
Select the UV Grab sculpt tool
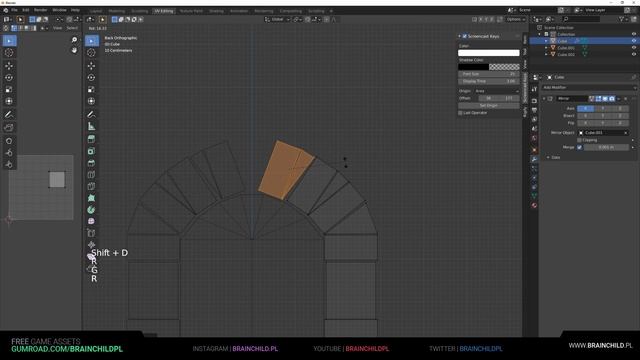click(9, 141)
